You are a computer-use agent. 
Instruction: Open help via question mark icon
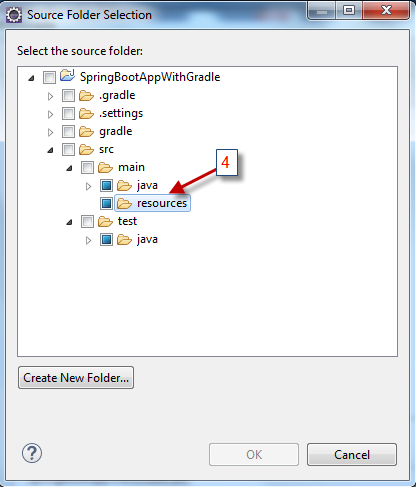(32, 453)
